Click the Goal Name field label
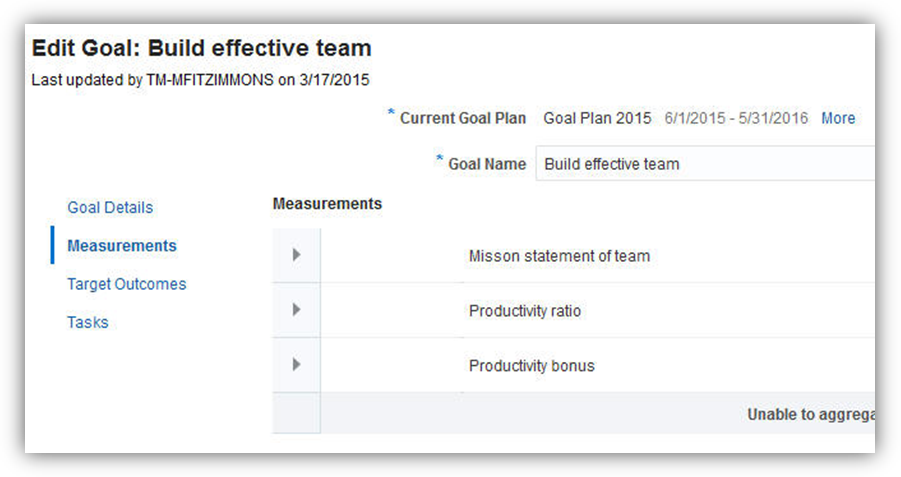The image size is (901, 477). [486, 164]
